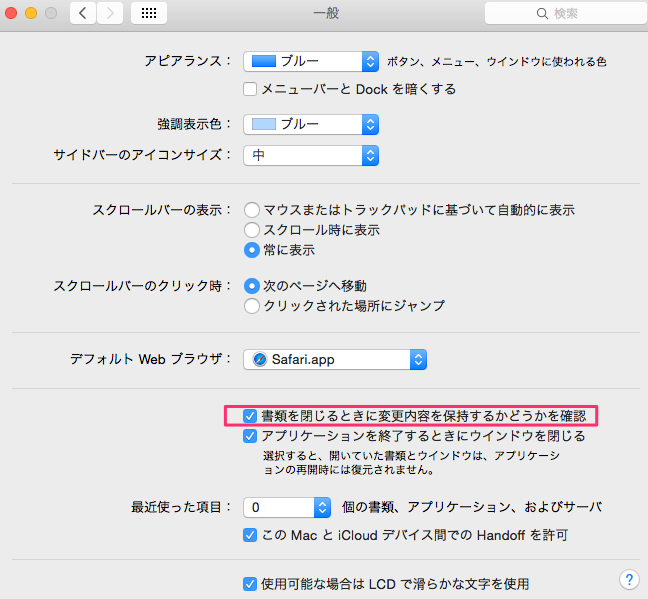Toggle LCD で滑らかな文字を使用 checkbox

point(250,584)
